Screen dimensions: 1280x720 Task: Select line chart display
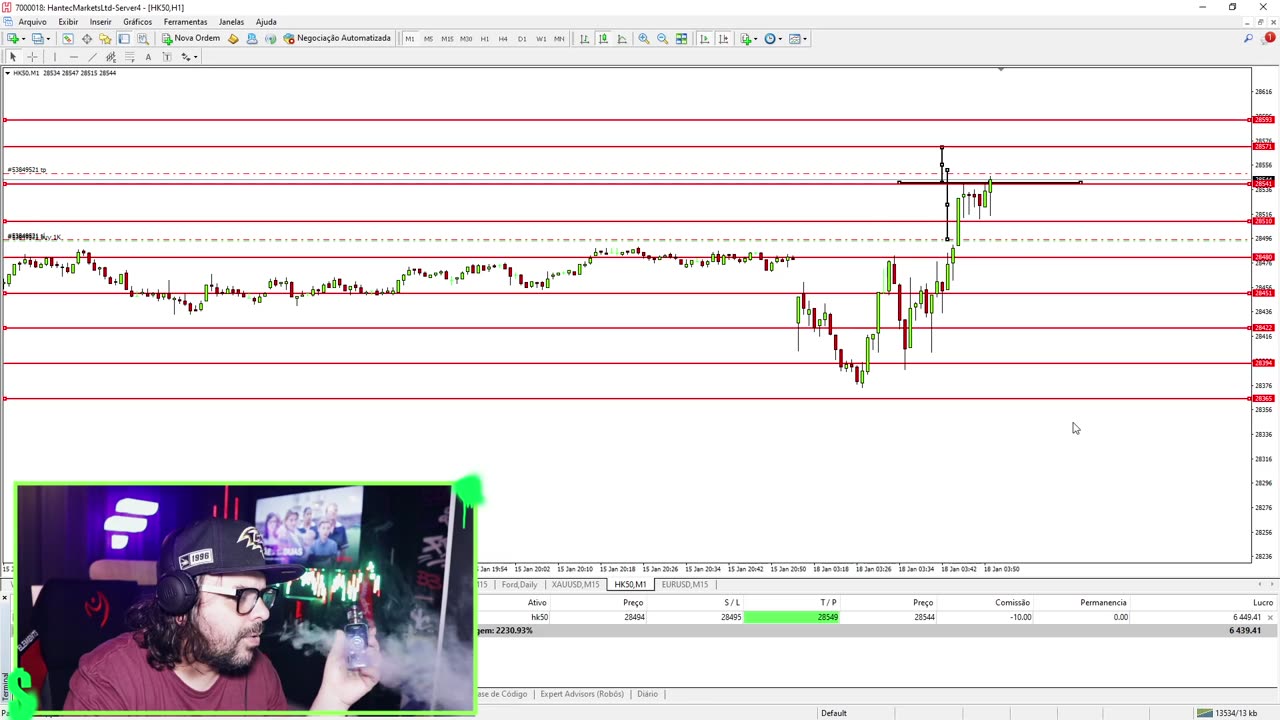pyautogui.click(x=622, y=39)
